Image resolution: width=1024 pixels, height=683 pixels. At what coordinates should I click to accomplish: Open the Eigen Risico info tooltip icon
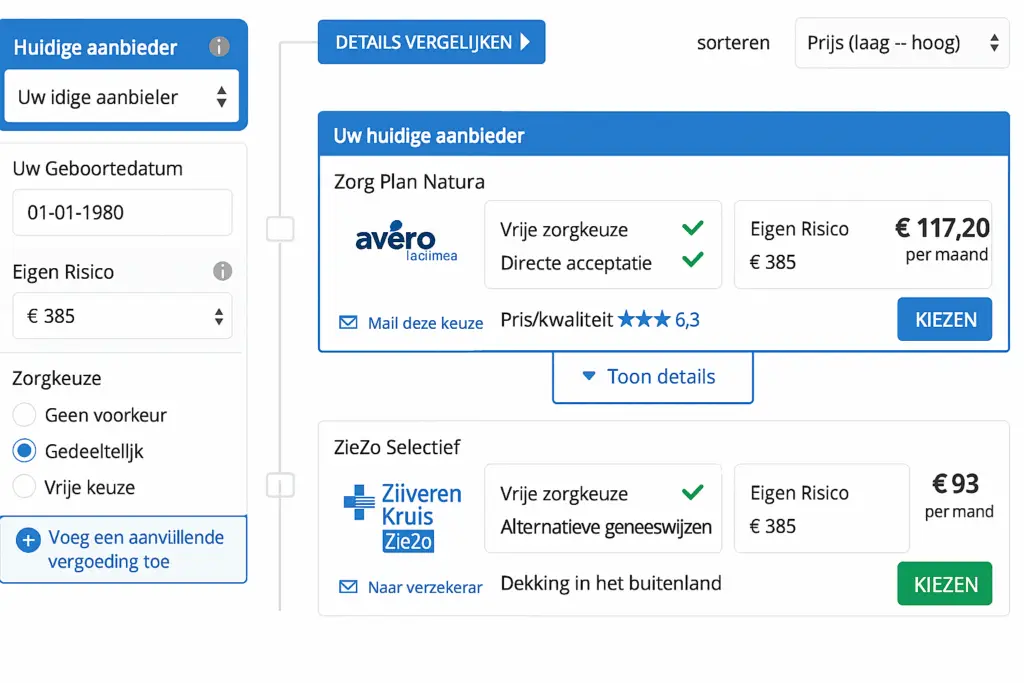(x=224, y=271)
